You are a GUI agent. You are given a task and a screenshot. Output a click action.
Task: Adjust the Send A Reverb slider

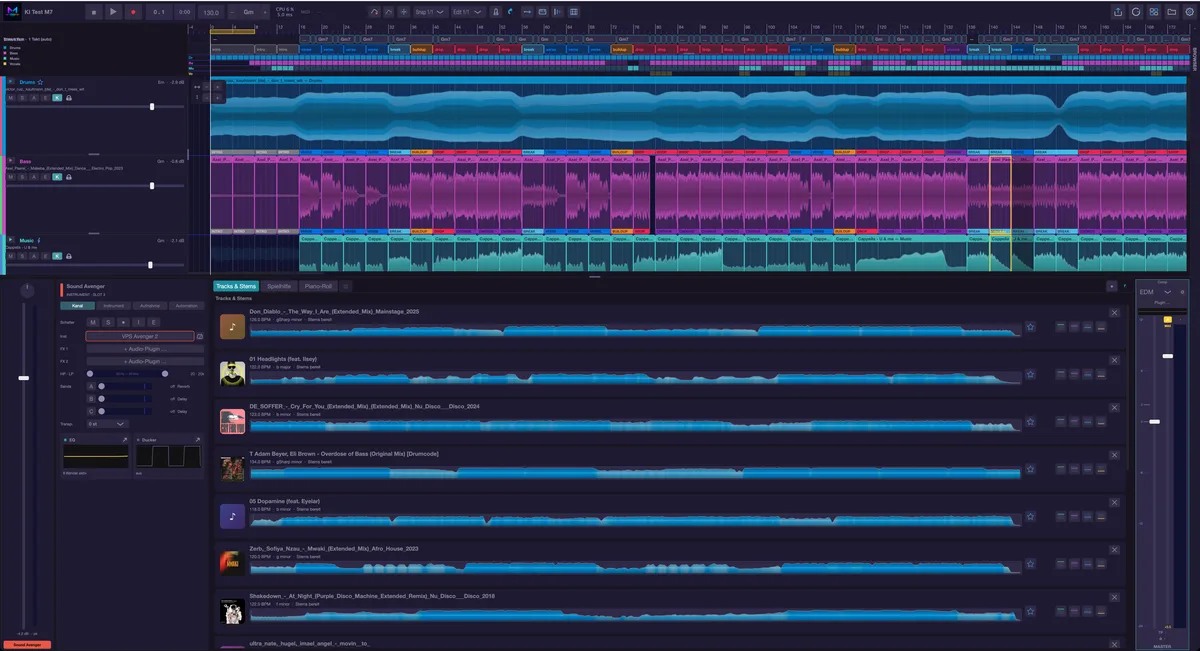(124, 385)
